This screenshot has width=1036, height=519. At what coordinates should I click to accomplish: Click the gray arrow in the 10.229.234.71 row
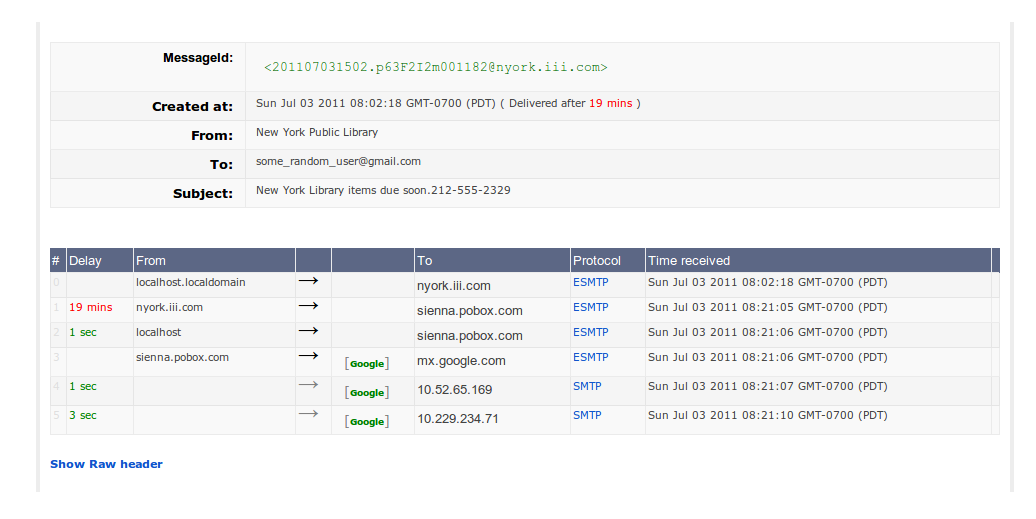coord(309,414)
